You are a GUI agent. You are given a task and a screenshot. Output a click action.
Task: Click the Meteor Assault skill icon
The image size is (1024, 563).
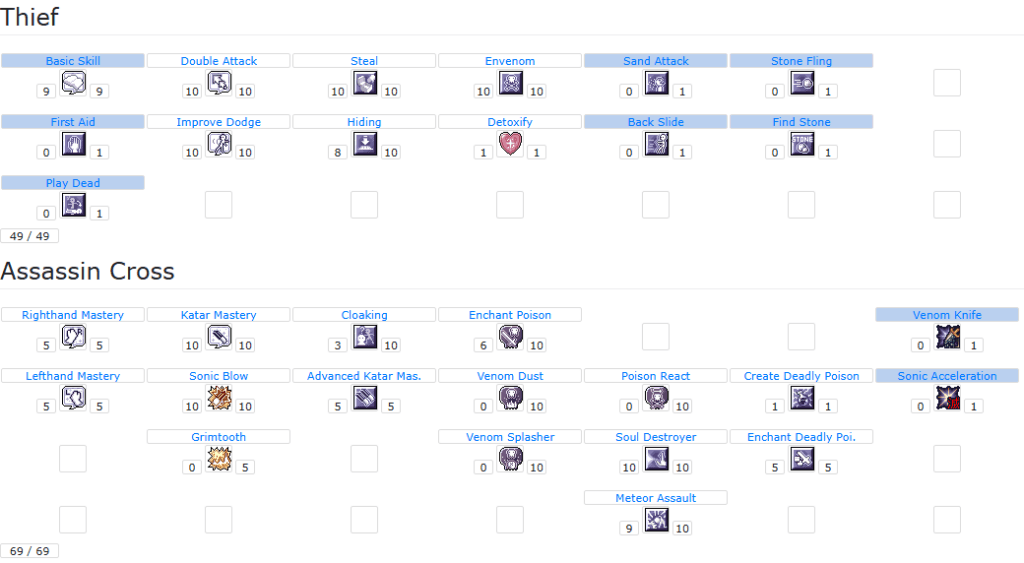tap(657, 520)
